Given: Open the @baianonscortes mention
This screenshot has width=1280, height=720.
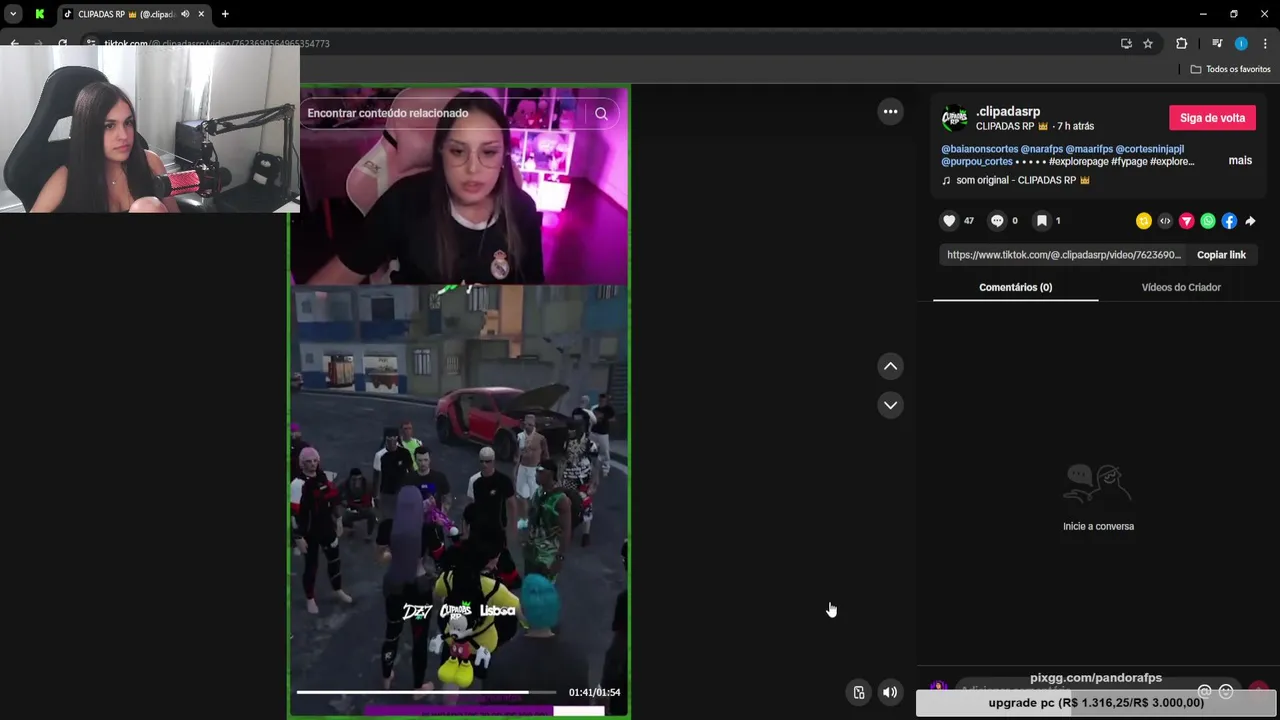Looking at the screenshot, I should [x=979, y=149].
